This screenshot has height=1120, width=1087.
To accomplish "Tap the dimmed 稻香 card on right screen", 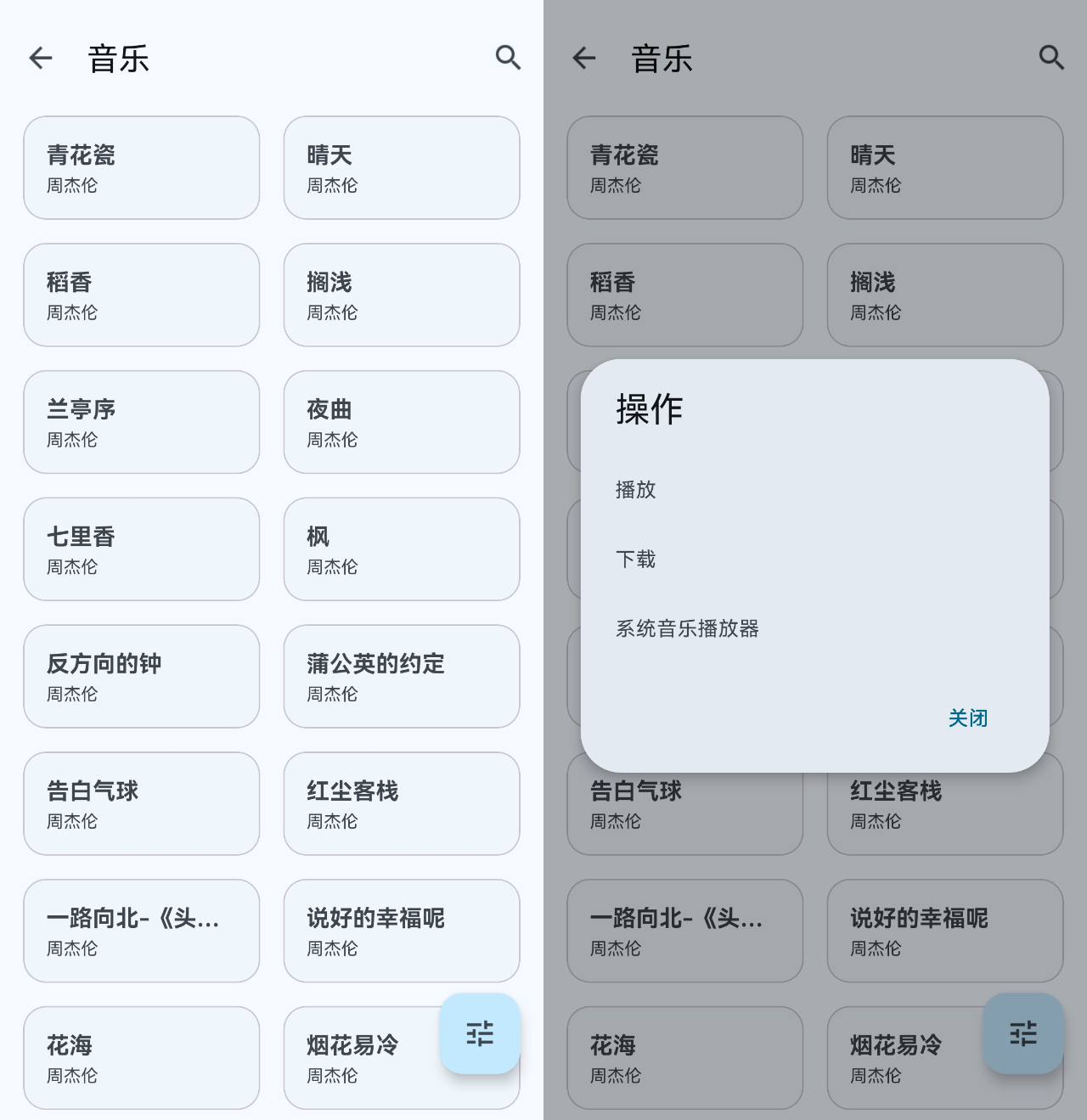I will click(685, 295).
